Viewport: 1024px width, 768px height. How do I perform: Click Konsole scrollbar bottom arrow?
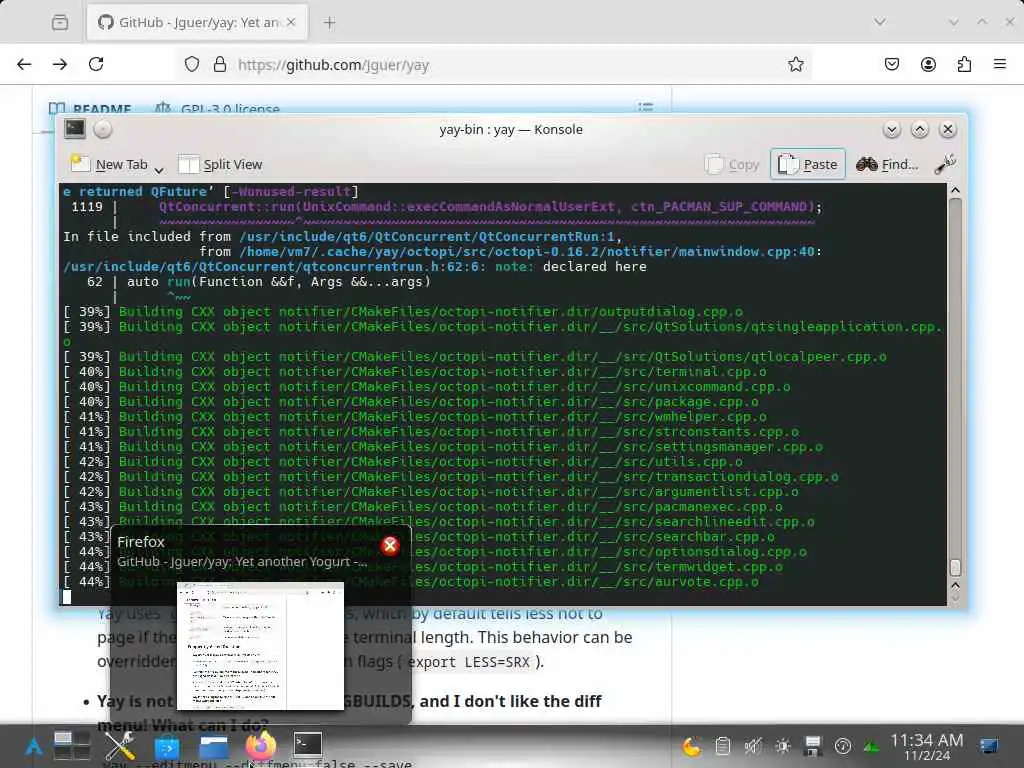click(955, 598)
